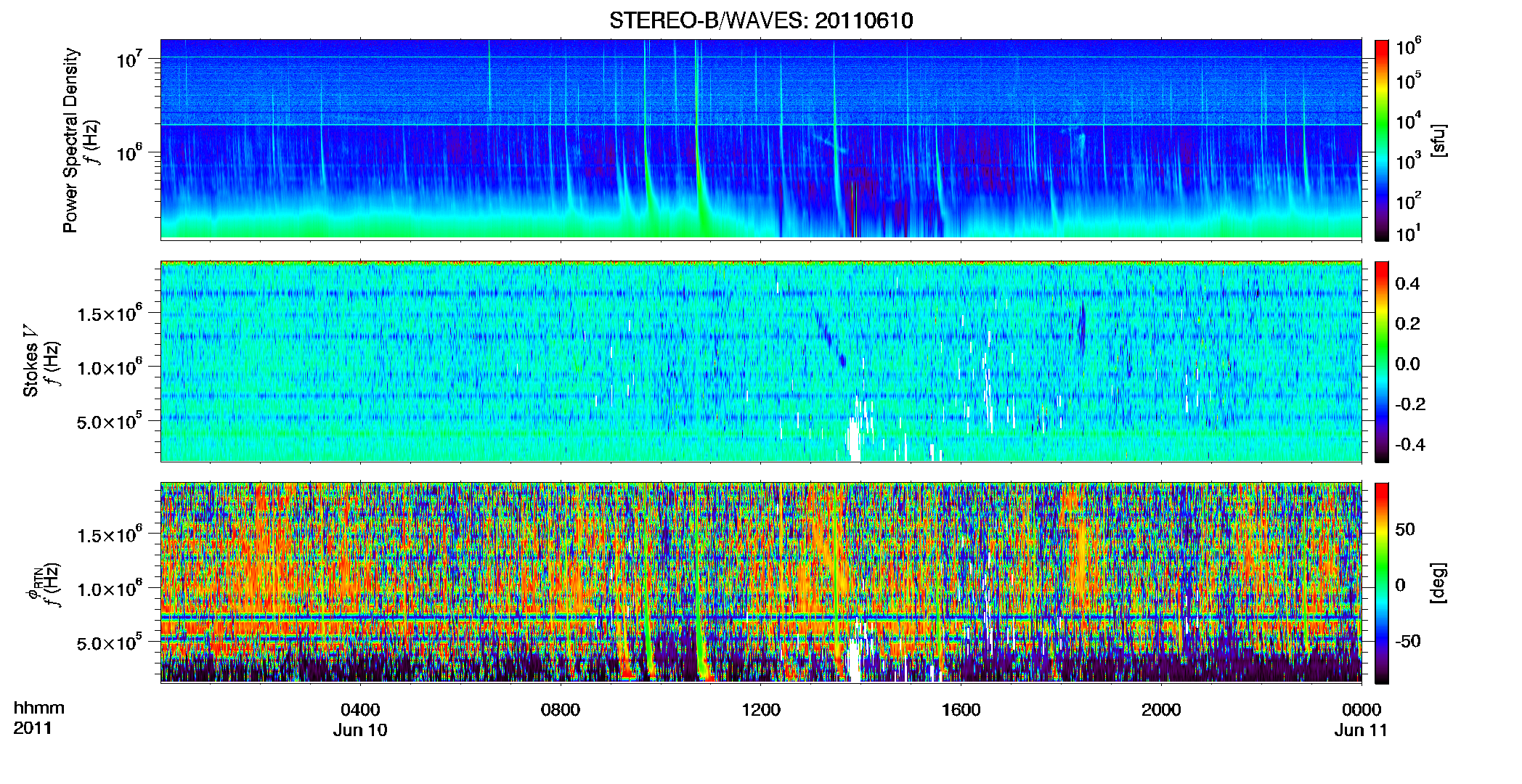The height and width of the screenshot is (784, 1522).
Task: Click the 0000 time axis label
Action: [1362, 709]
